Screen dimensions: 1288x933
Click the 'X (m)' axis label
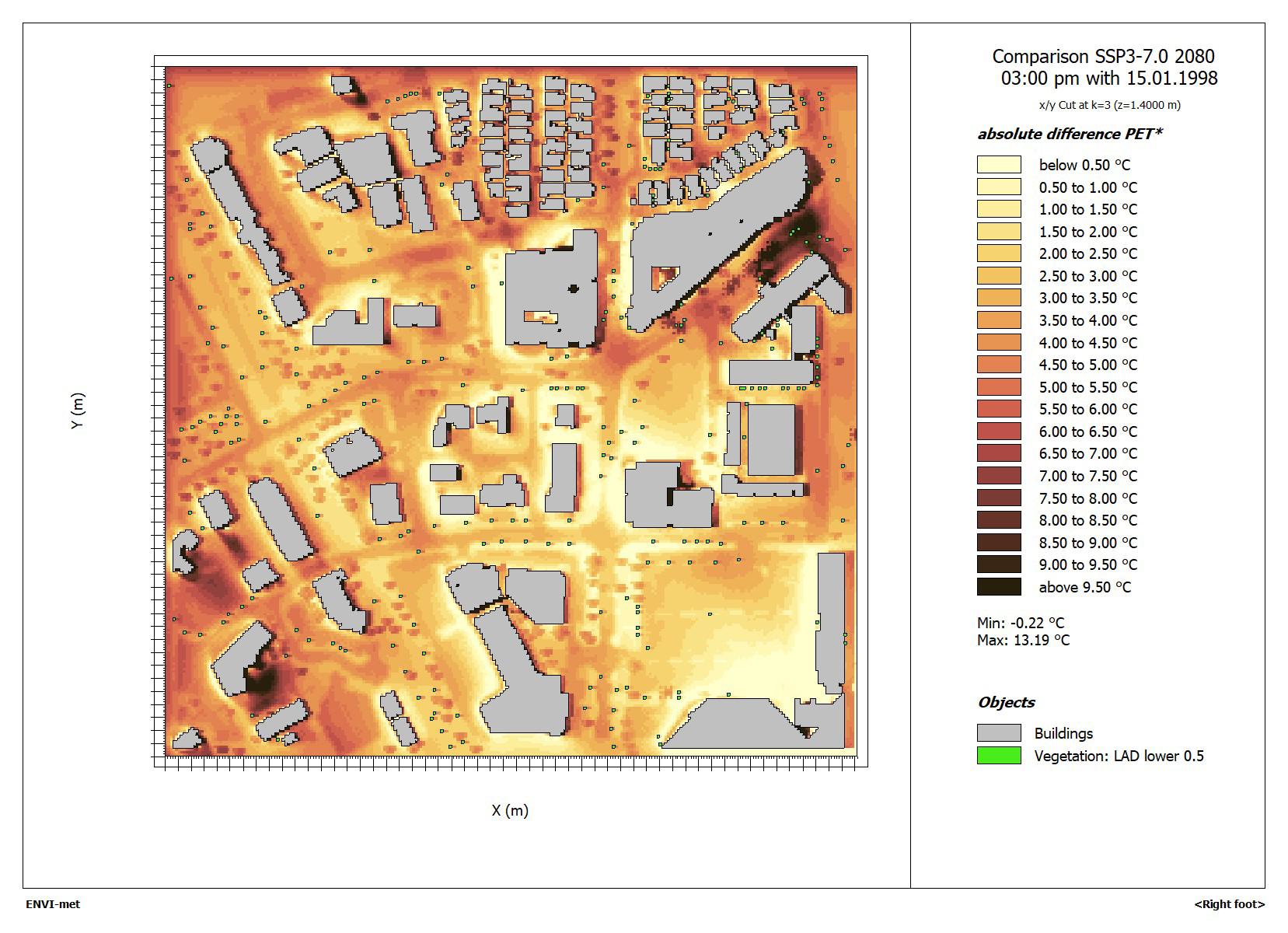point(510,810)
